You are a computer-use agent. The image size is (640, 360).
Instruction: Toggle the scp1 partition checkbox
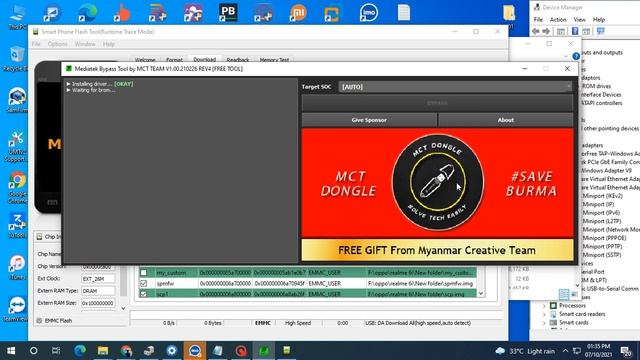(x=144, y=293)
